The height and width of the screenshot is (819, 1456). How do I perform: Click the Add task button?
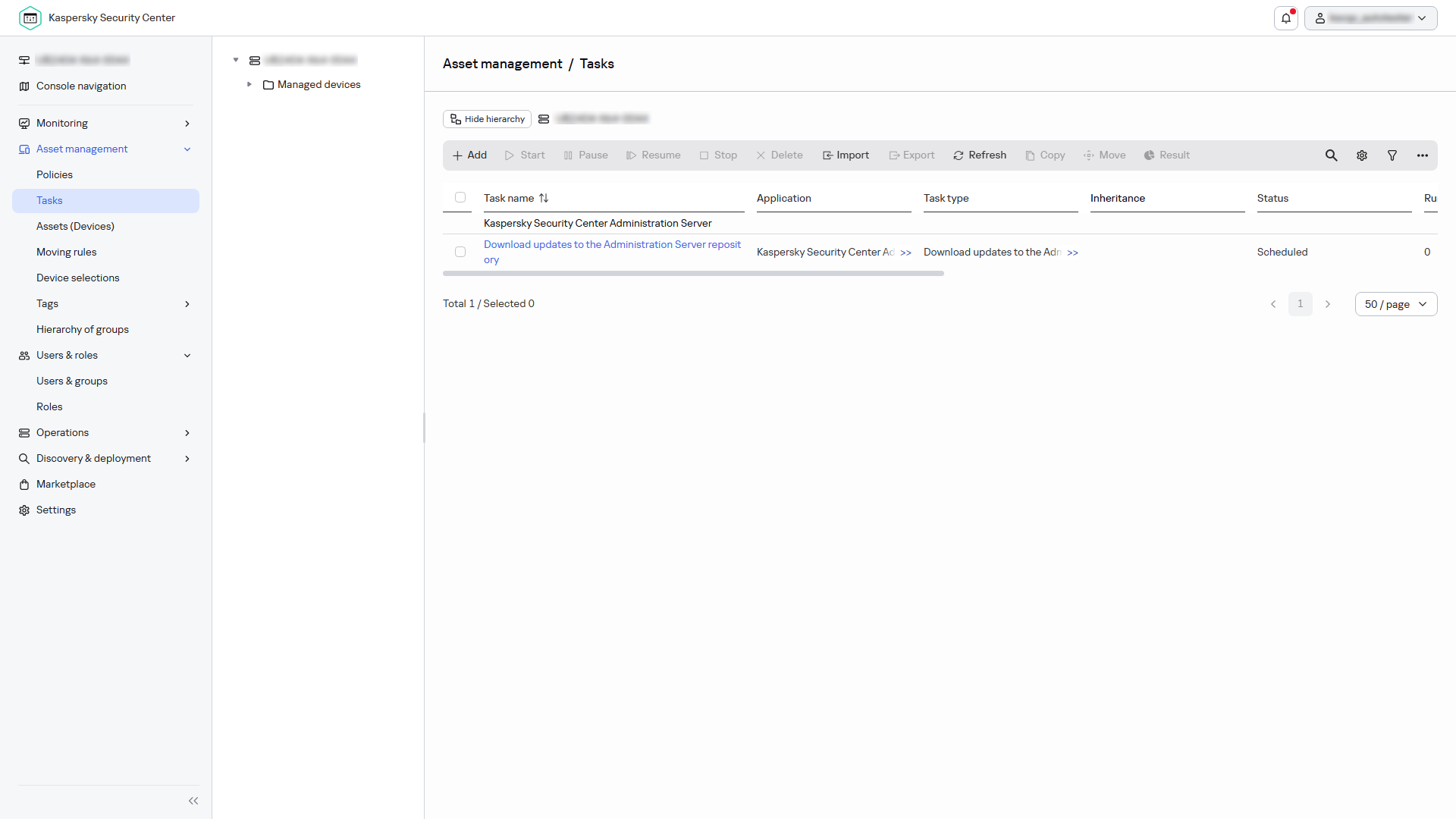point(469,155)
